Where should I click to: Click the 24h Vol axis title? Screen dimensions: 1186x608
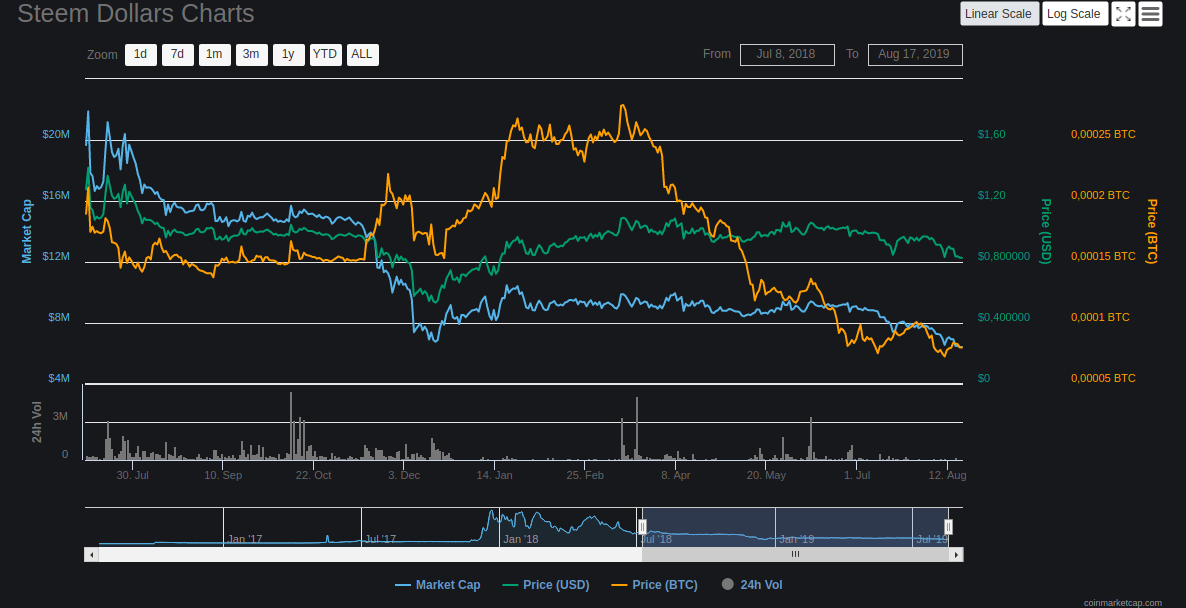click(x=38, y=423)
